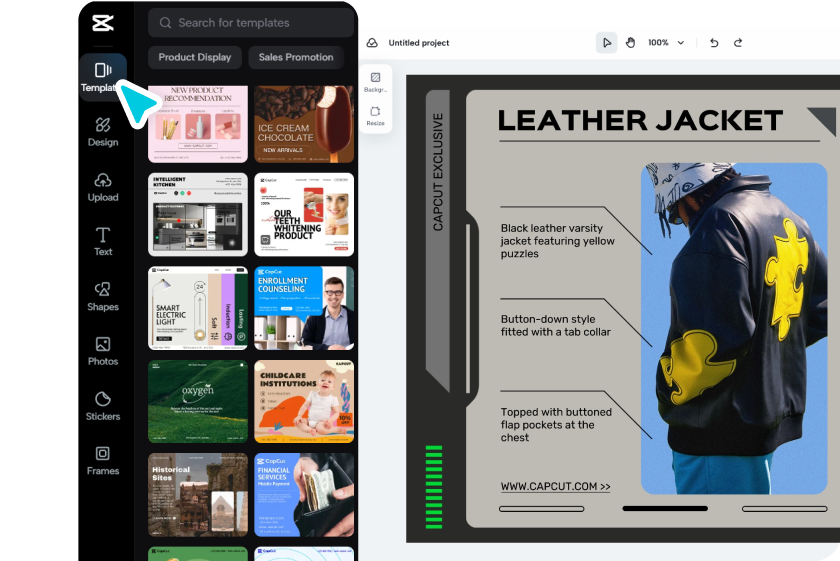Select the Text tool in sidebar
Screen dimensions: 840x561
[x=103, y=242]
